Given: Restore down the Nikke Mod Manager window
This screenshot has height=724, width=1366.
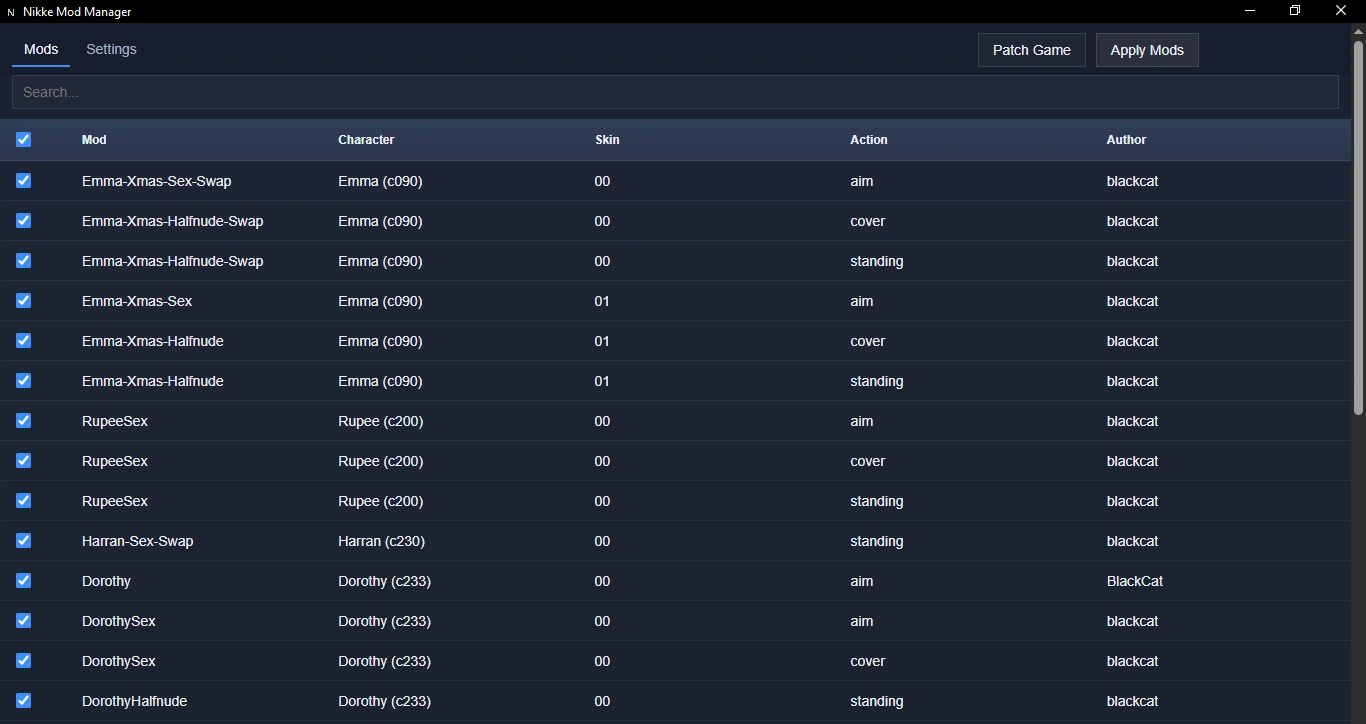Looking at the screenshot, I should point(1295,11).
